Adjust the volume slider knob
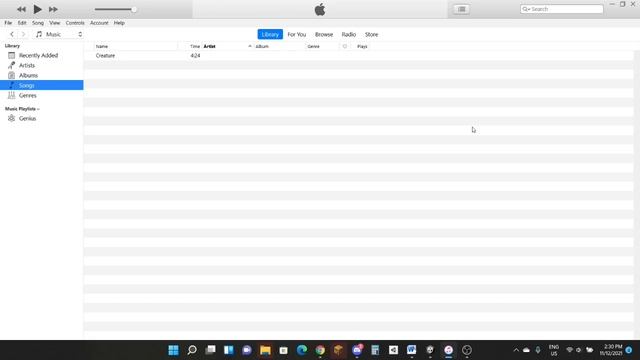 coord(134,9)
